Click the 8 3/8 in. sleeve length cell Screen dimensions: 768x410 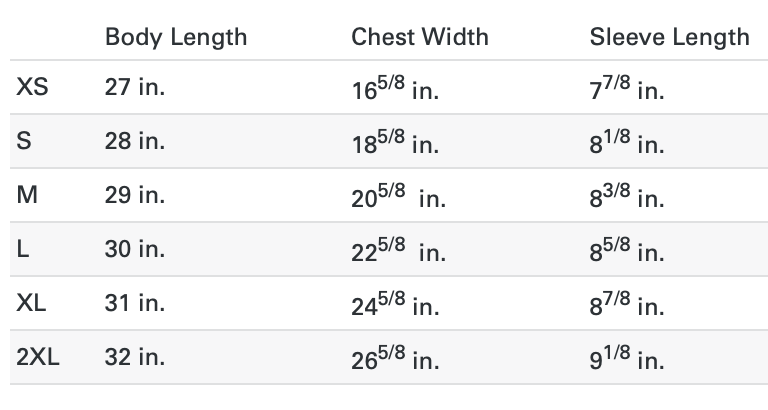627,195
